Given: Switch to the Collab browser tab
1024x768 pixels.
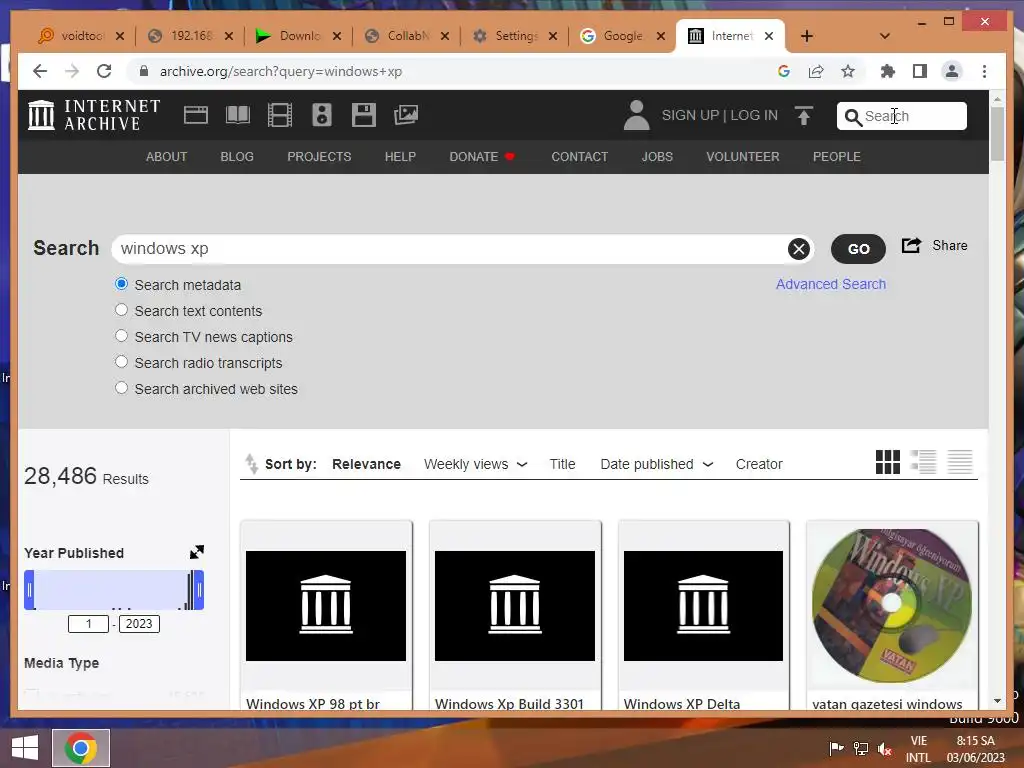Looking at the screenshot, I should click(406, 36).
